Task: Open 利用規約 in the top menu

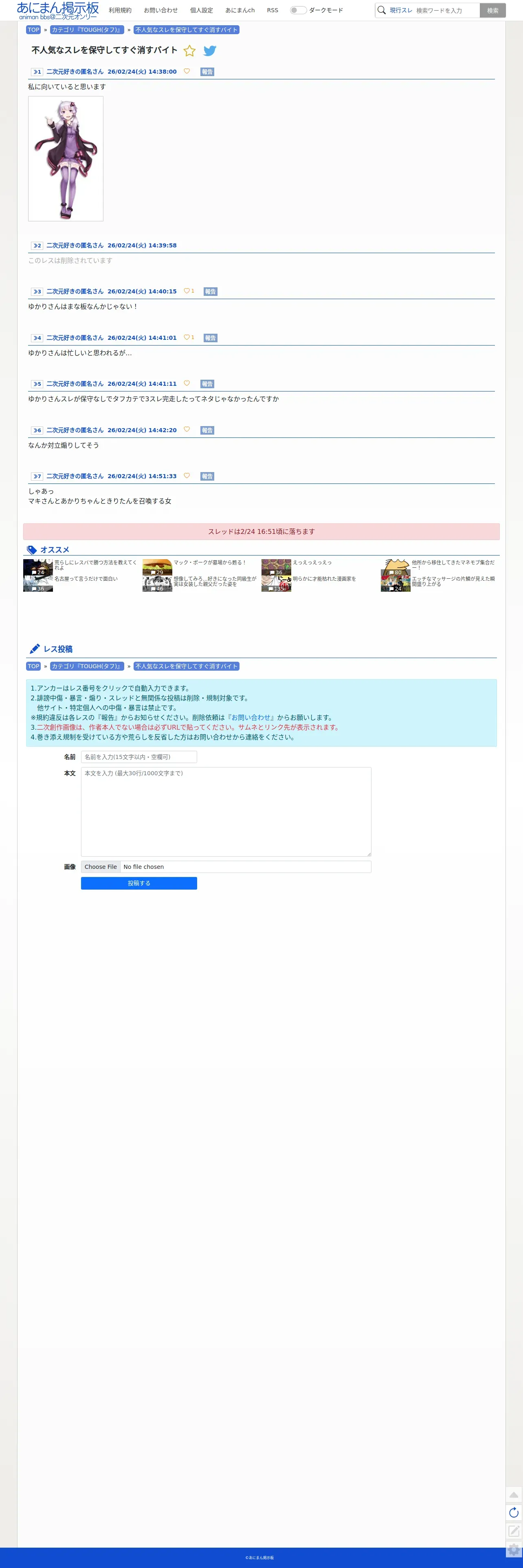Action: click(120, 10)
